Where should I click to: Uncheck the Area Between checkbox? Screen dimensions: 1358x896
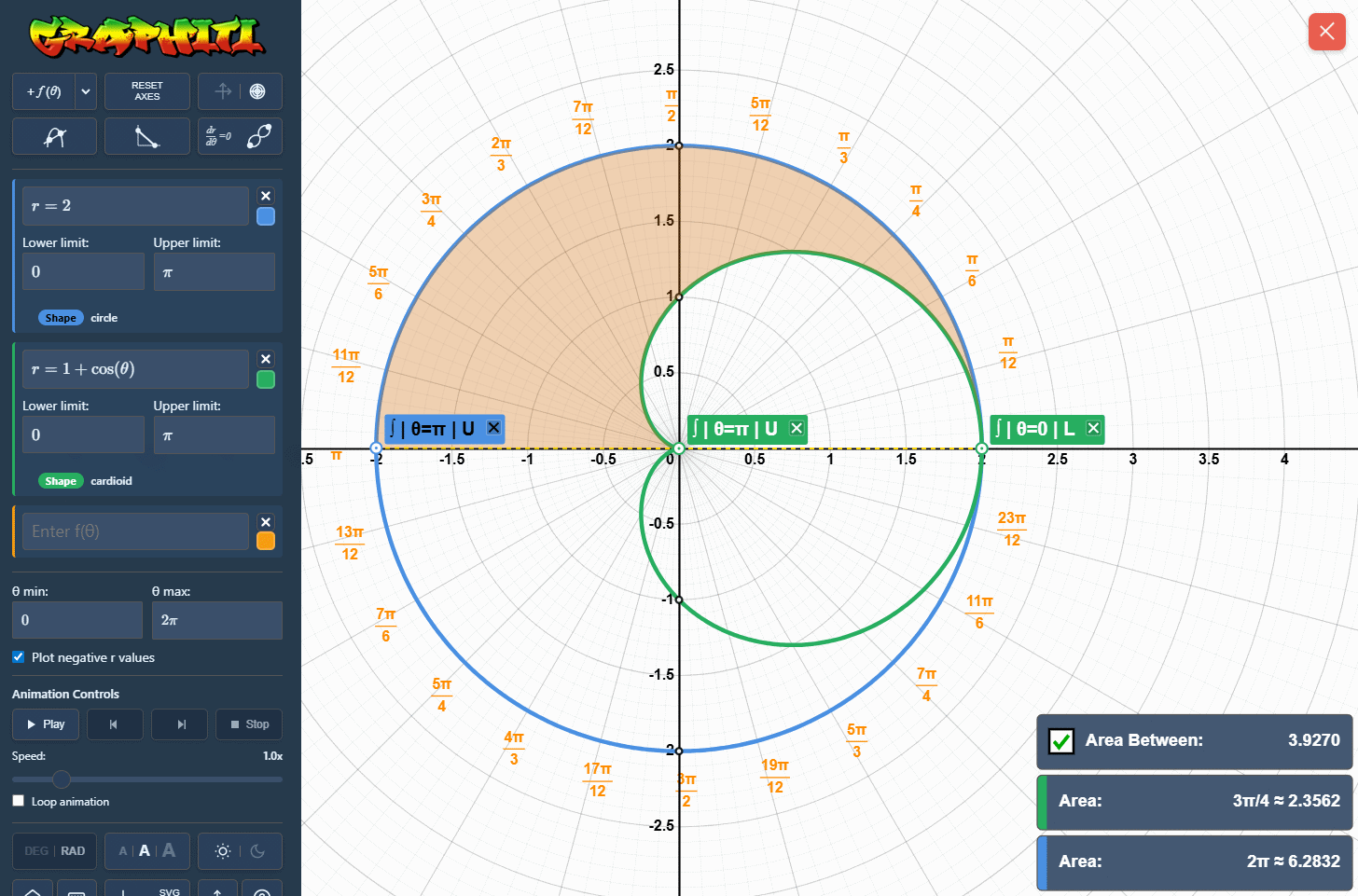1061,741
